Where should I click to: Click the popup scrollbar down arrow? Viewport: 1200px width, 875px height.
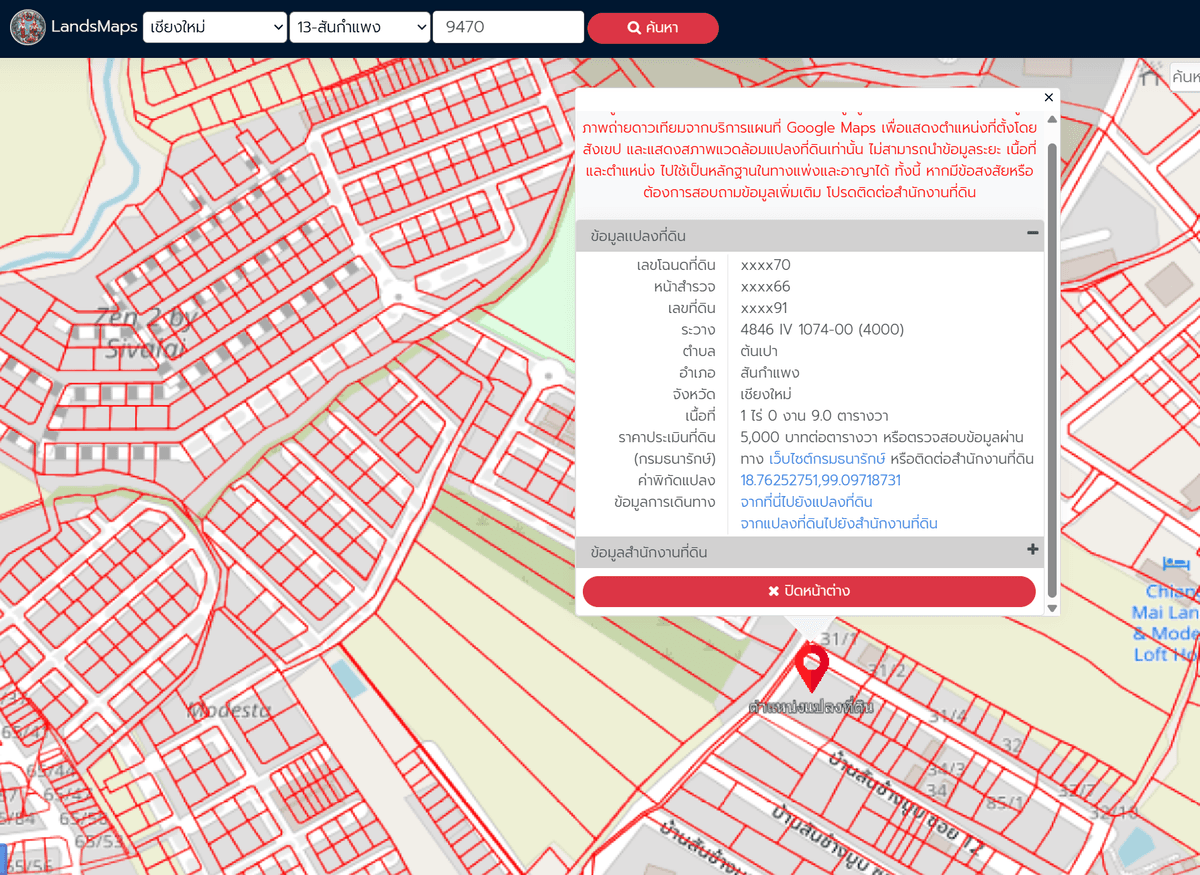[x=1051, y=607]
